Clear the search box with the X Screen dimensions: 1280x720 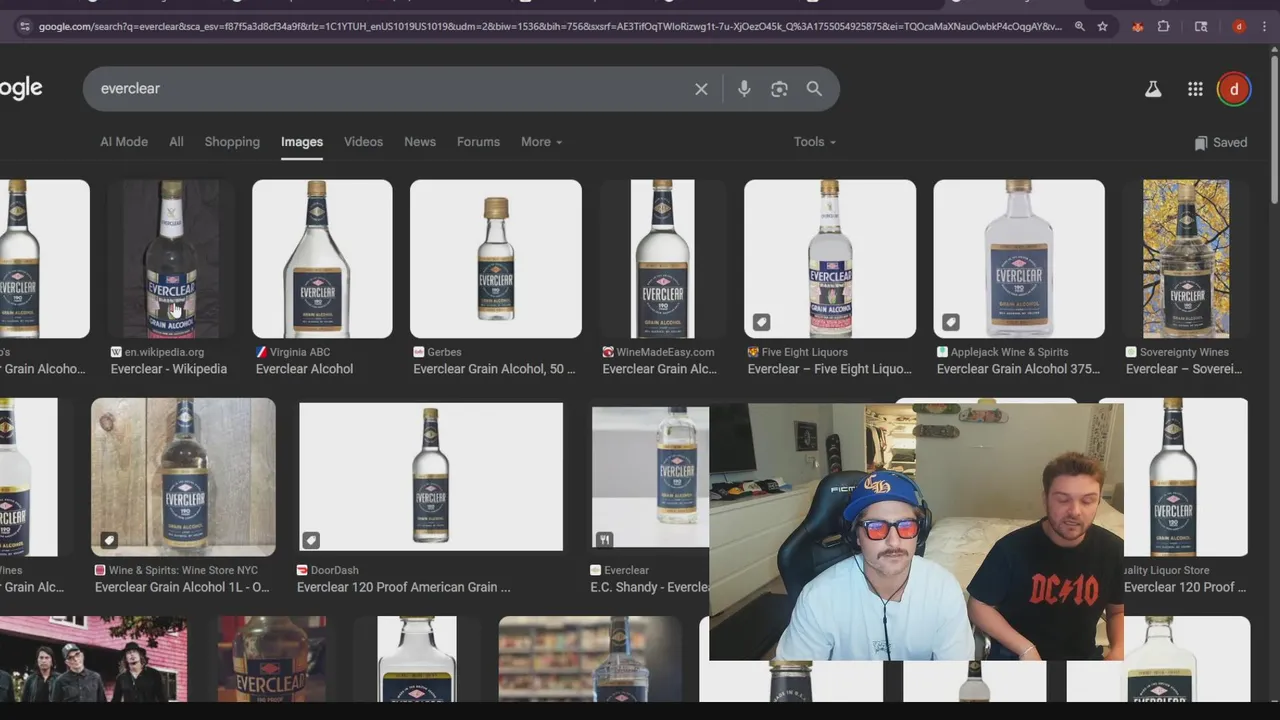[701, 89]
